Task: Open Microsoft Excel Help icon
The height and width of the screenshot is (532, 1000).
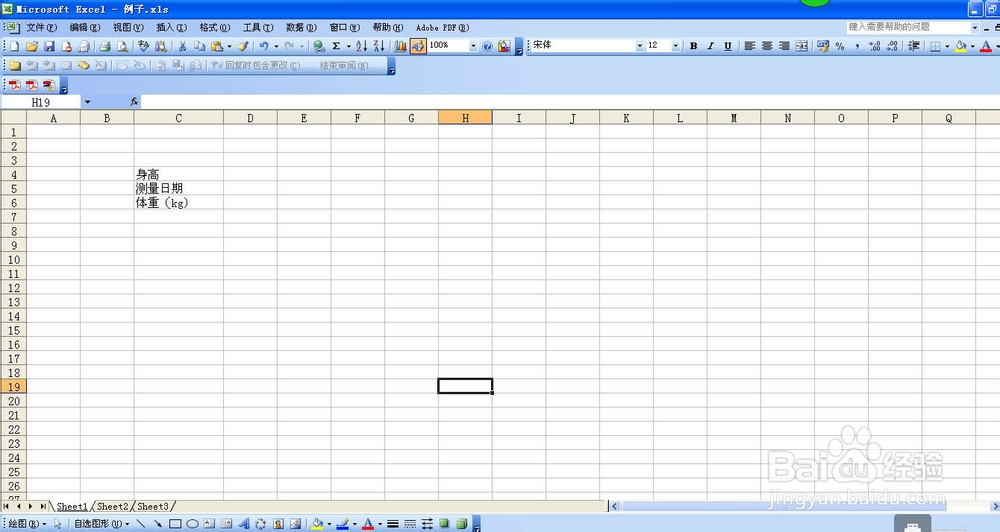Action: click(x=487, y=46)
